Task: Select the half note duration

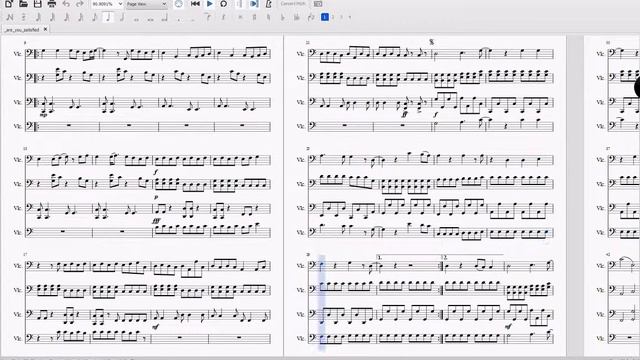Action: pos(122,17)
